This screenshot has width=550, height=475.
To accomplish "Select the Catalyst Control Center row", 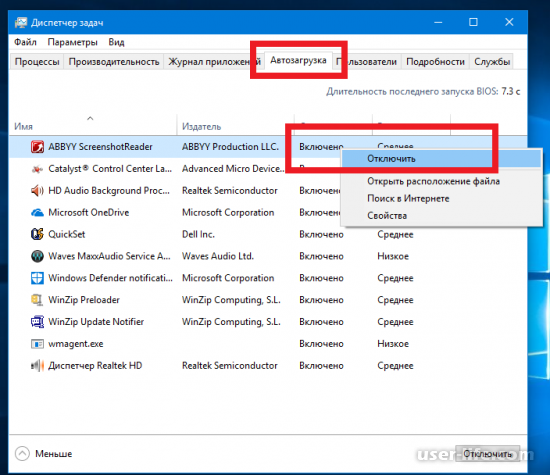I will coord(110,169).
